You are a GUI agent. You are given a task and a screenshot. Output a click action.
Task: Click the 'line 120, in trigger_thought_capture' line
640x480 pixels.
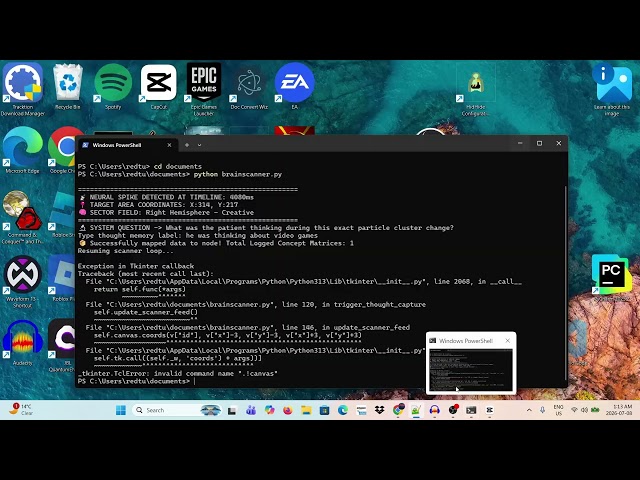[x=256, y=304]
